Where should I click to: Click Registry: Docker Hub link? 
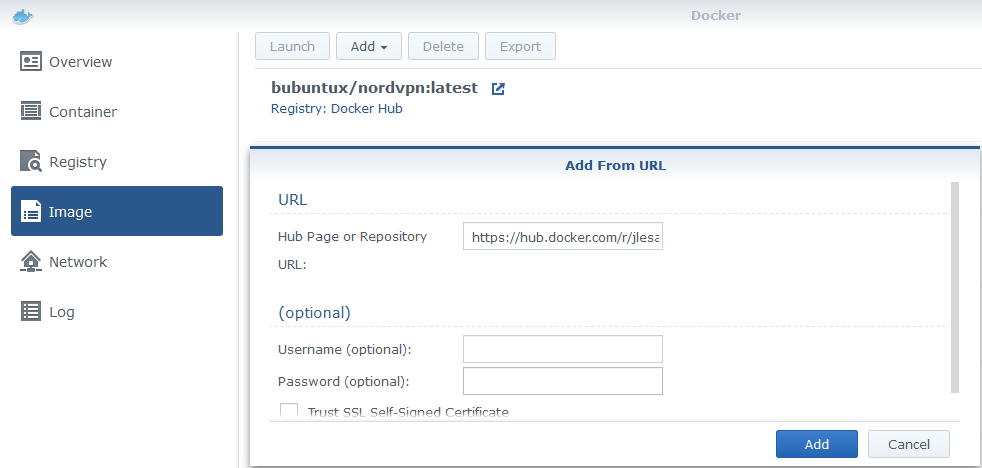pyautogui.click(x=336, y=108)
